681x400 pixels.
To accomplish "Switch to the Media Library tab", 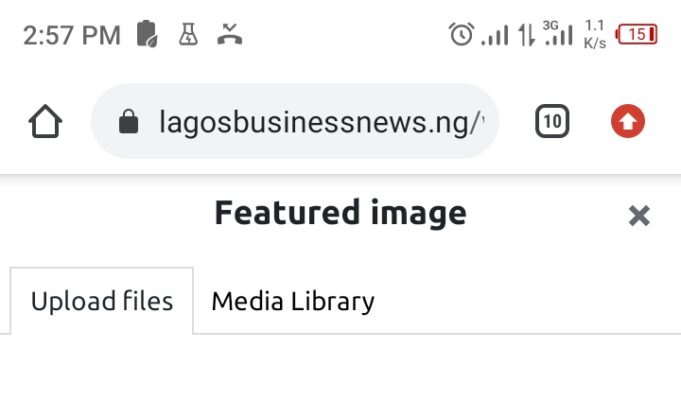I will [292, 301].
